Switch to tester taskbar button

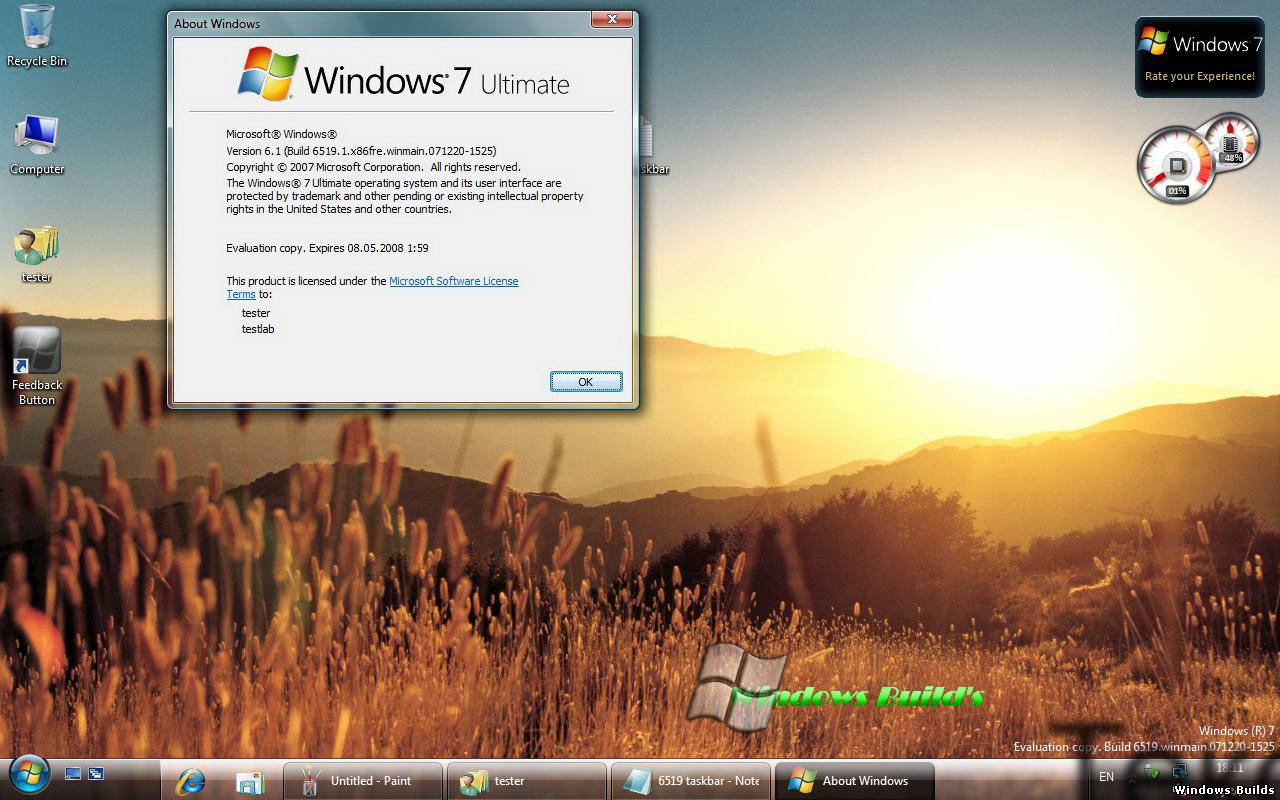click(x=527, y=781)
